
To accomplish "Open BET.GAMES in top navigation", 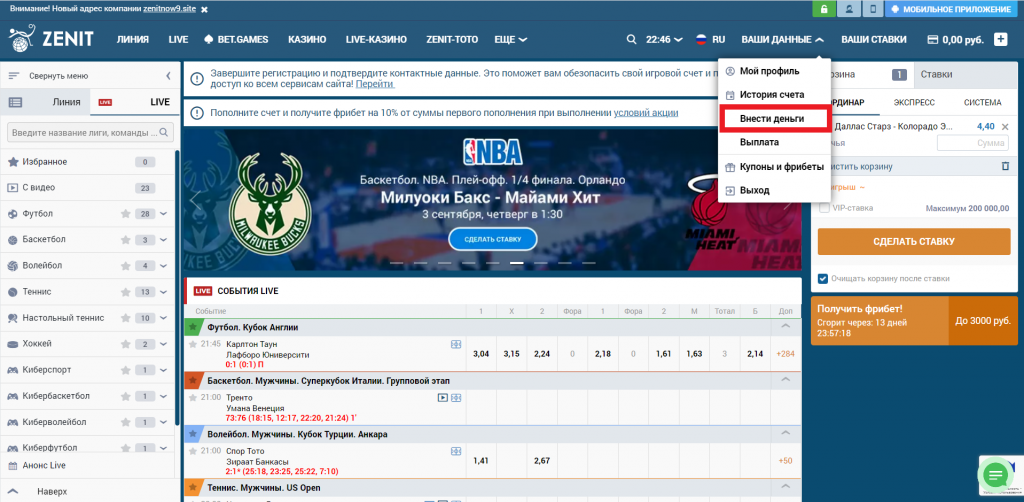I will [x=236, y=39].
